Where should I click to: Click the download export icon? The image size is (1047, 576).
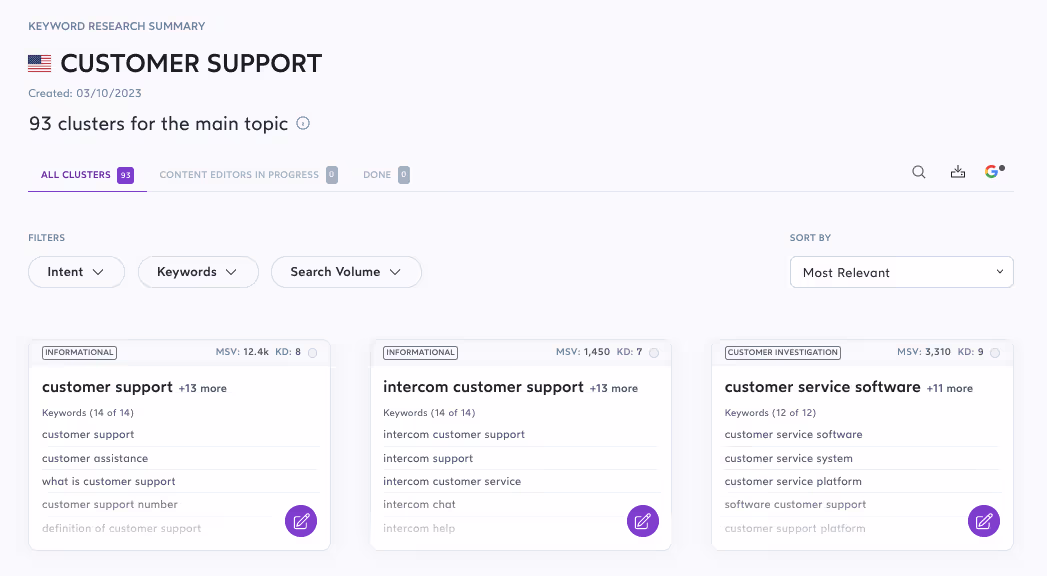point(958,172)
